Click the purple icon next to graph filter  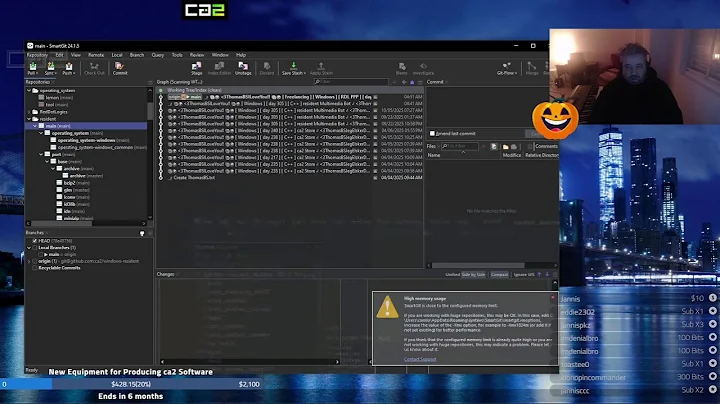tap(412, 82)
